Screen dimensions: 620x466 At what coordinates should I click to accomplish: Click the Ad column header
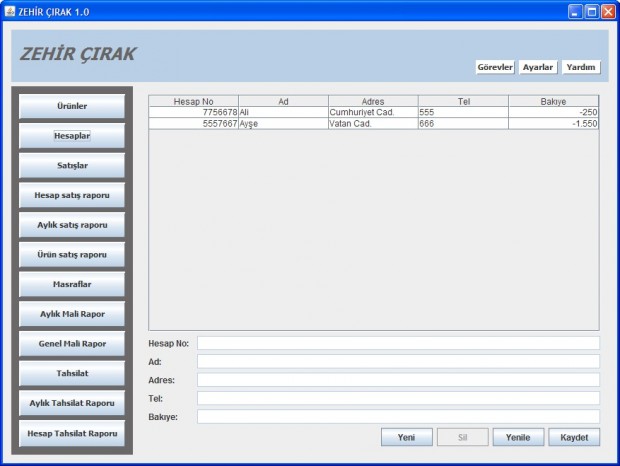click(x=284, y=101)
